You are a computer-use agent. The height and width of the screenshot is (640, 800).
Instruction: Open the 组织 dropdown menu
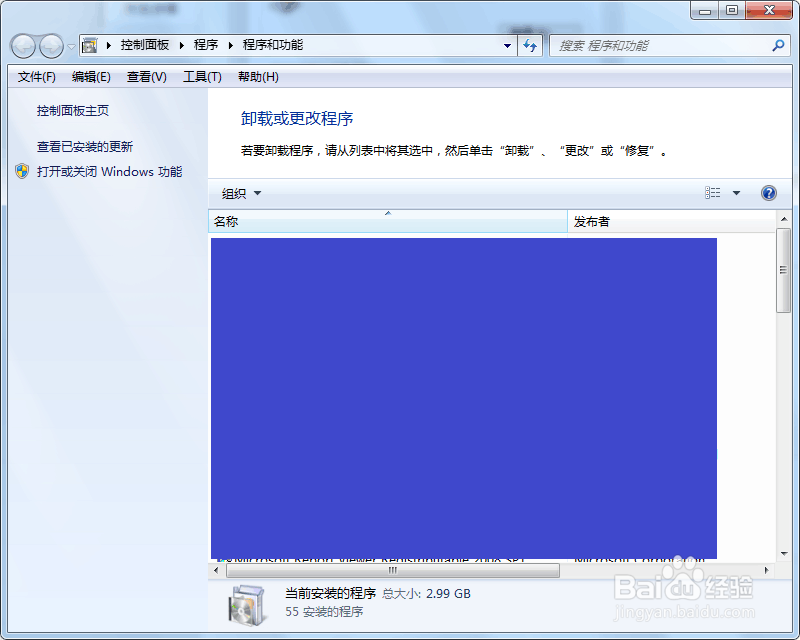click(241, 193)
